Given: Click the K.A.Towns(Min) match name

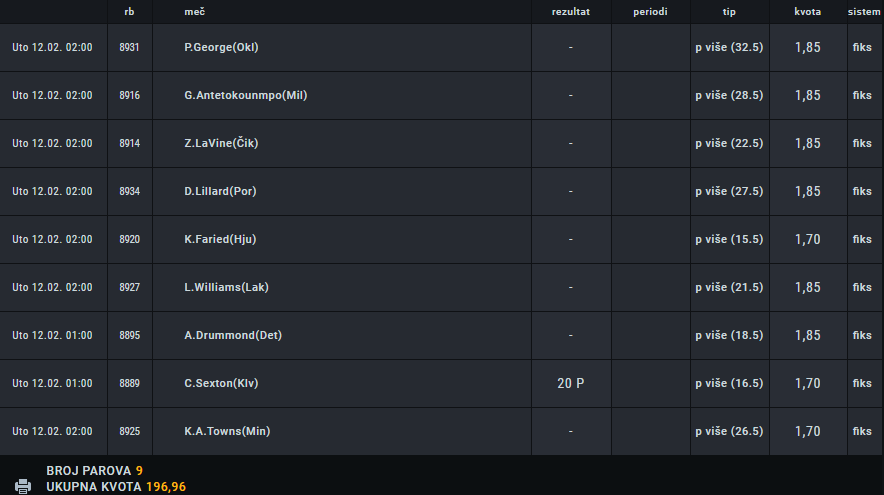Looking at the screenshot, I should [227, 431].
